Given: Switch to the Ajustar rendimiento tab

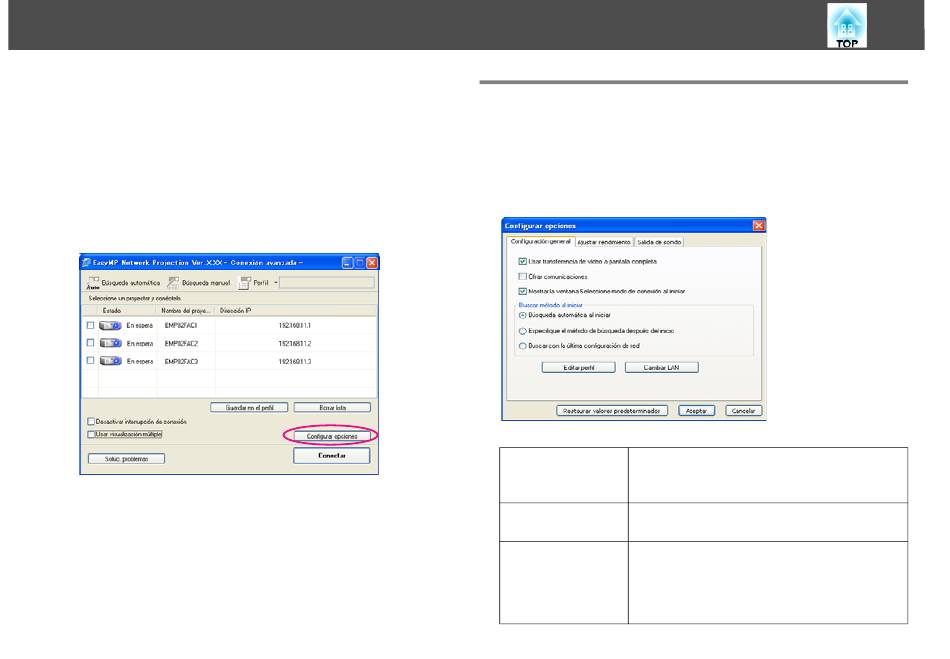Looking at the screenshot, I should (x=602, y=242).
